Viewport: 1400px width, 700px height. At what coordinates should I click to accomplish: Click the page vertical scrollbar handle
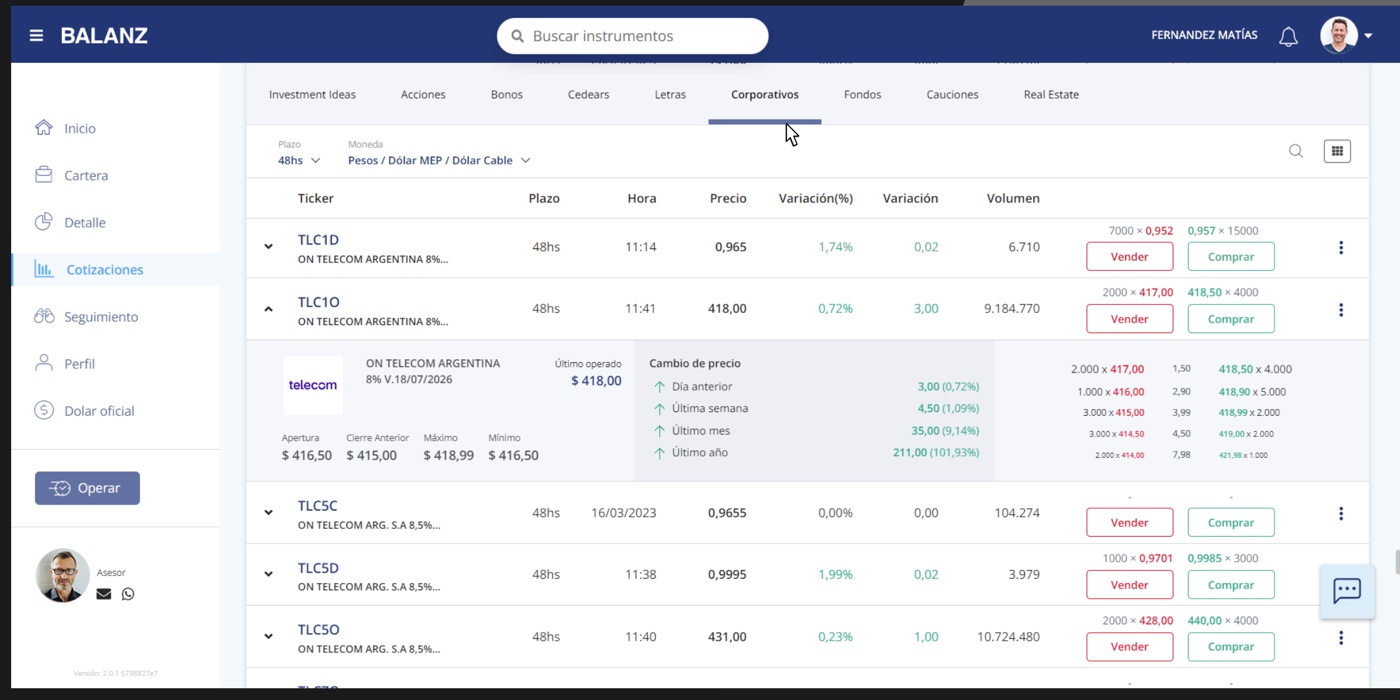(1396, 562)
